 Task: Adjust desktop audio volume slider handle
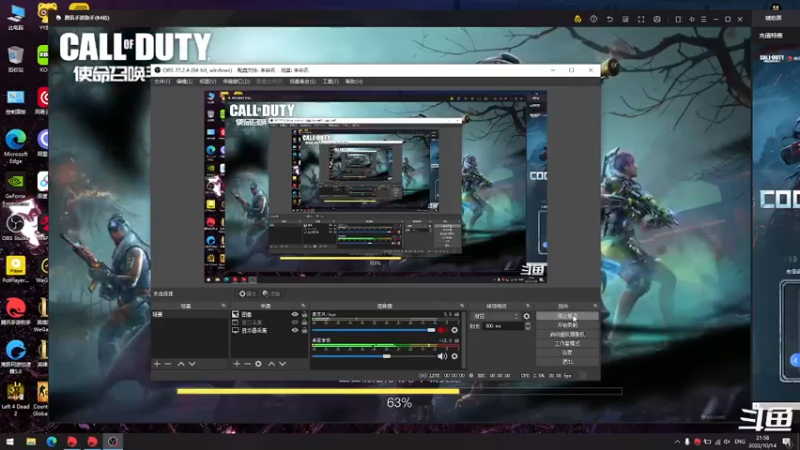coord(387,356)
